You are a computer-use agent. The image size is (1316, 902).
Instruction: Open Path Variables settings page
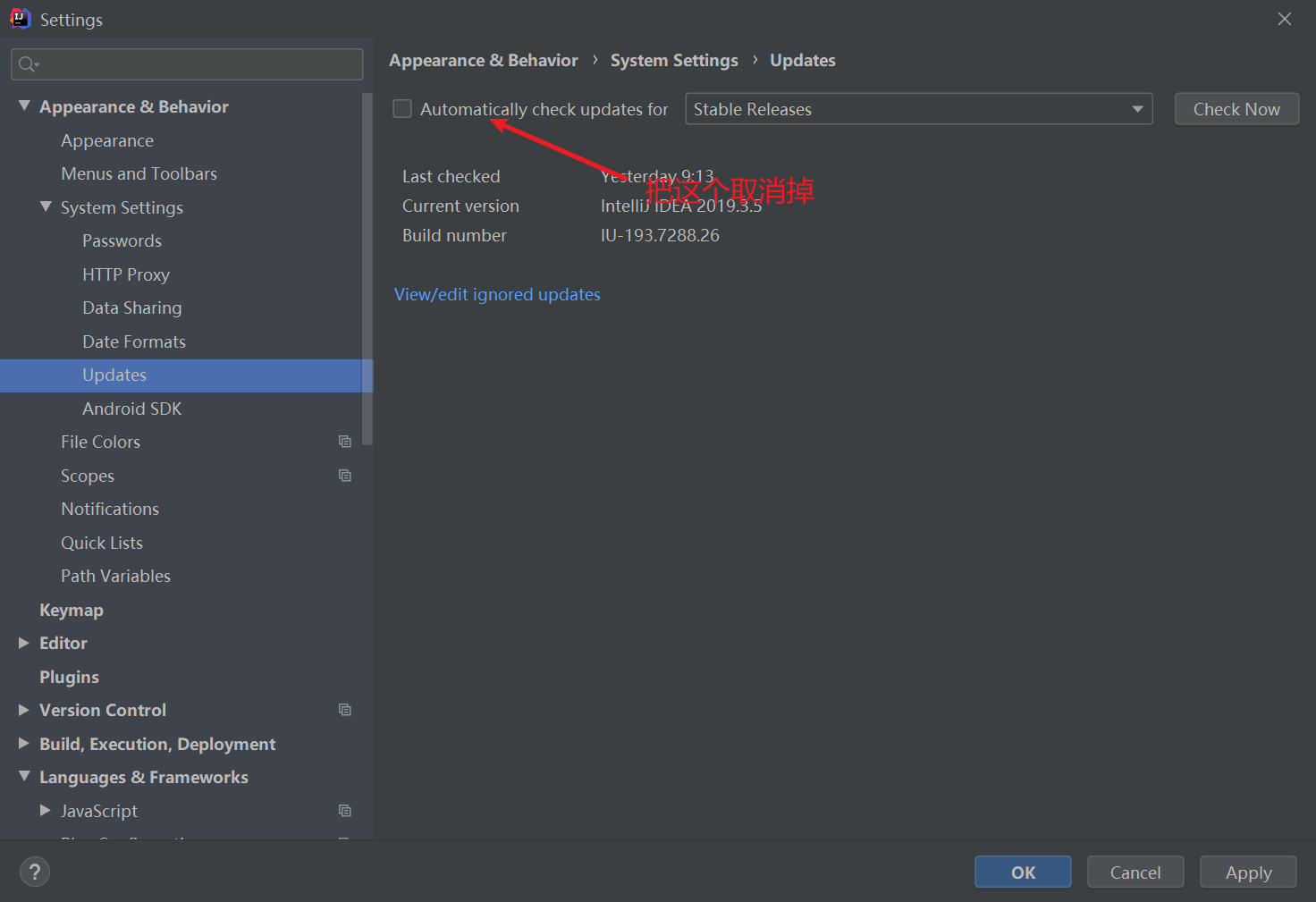click(115, 576)
